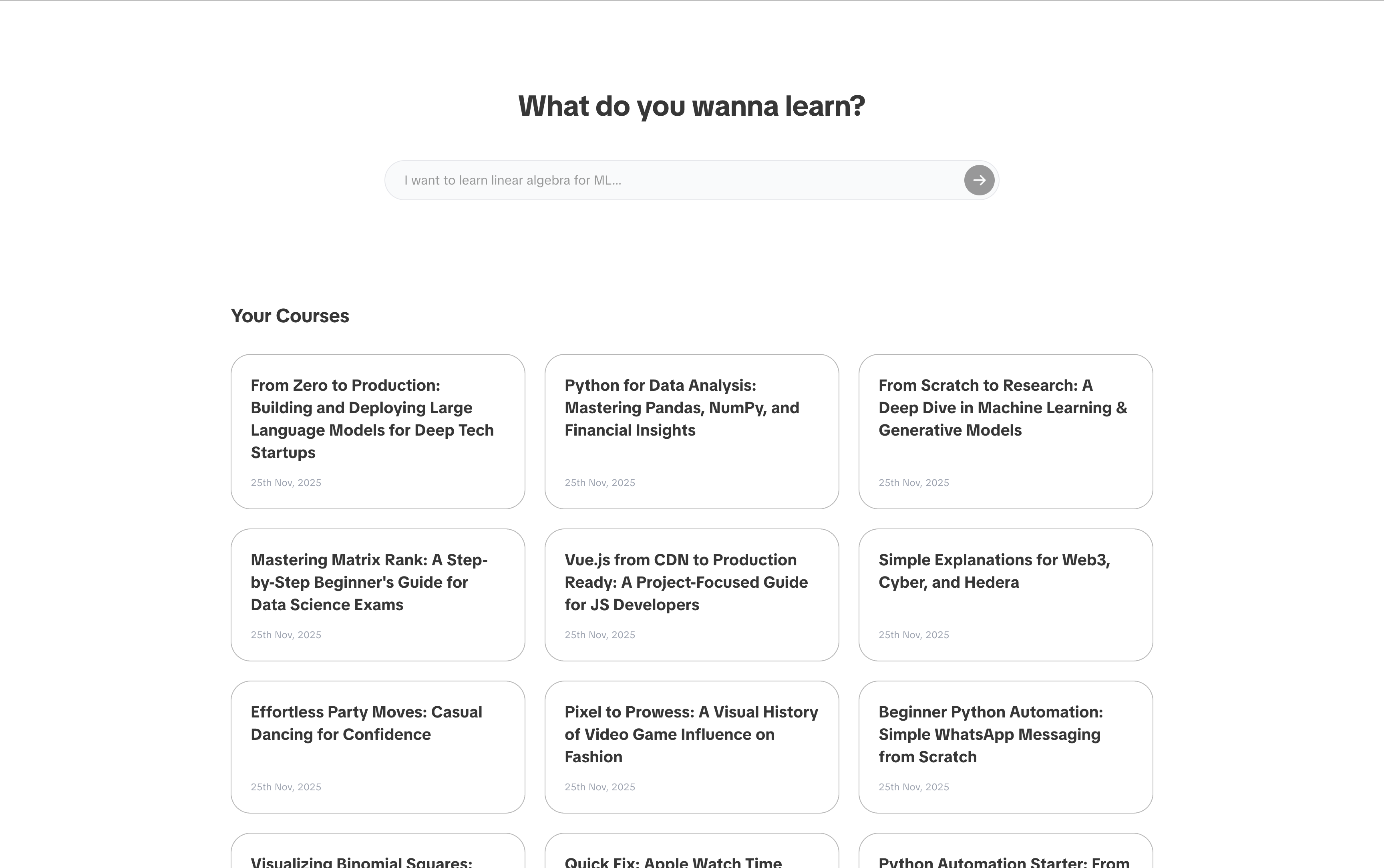Viewport: 1384px width, 868px height.
Task: Open 'Python for Data Analysis' course card
Action: pos(692,431)
